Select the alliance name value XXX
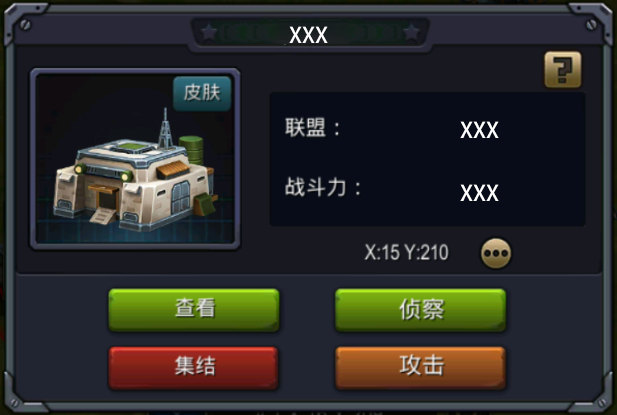The width and height of the screenshot is (617, 415). click(479, 130)
